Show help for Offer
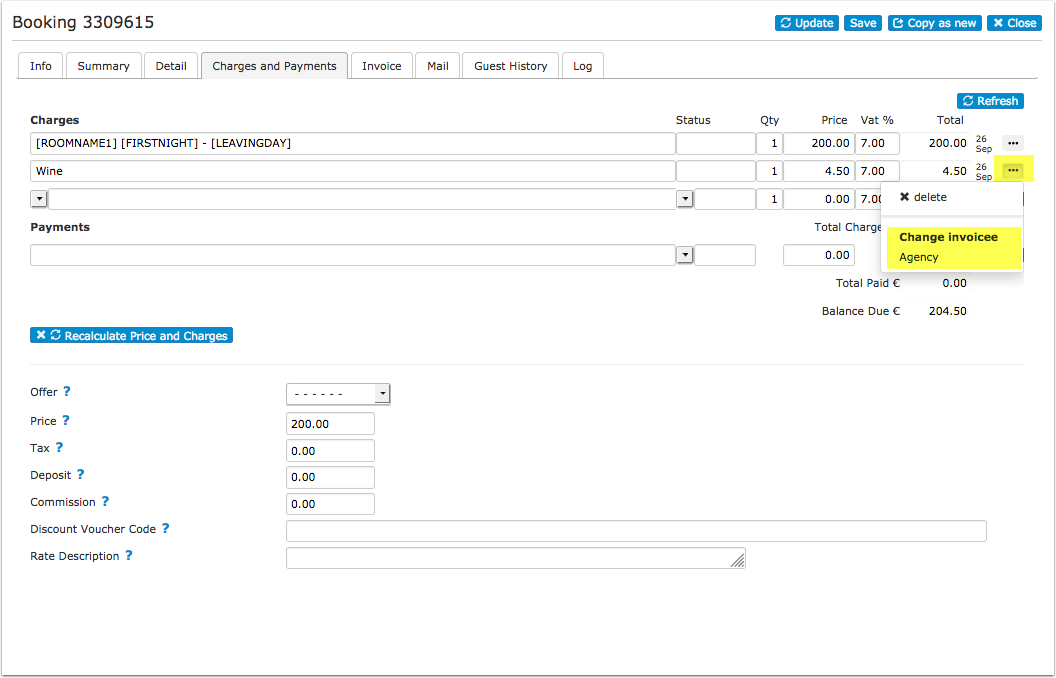Image resolution: width=1056 pixels, height=678 pixels. coord(67,391)
